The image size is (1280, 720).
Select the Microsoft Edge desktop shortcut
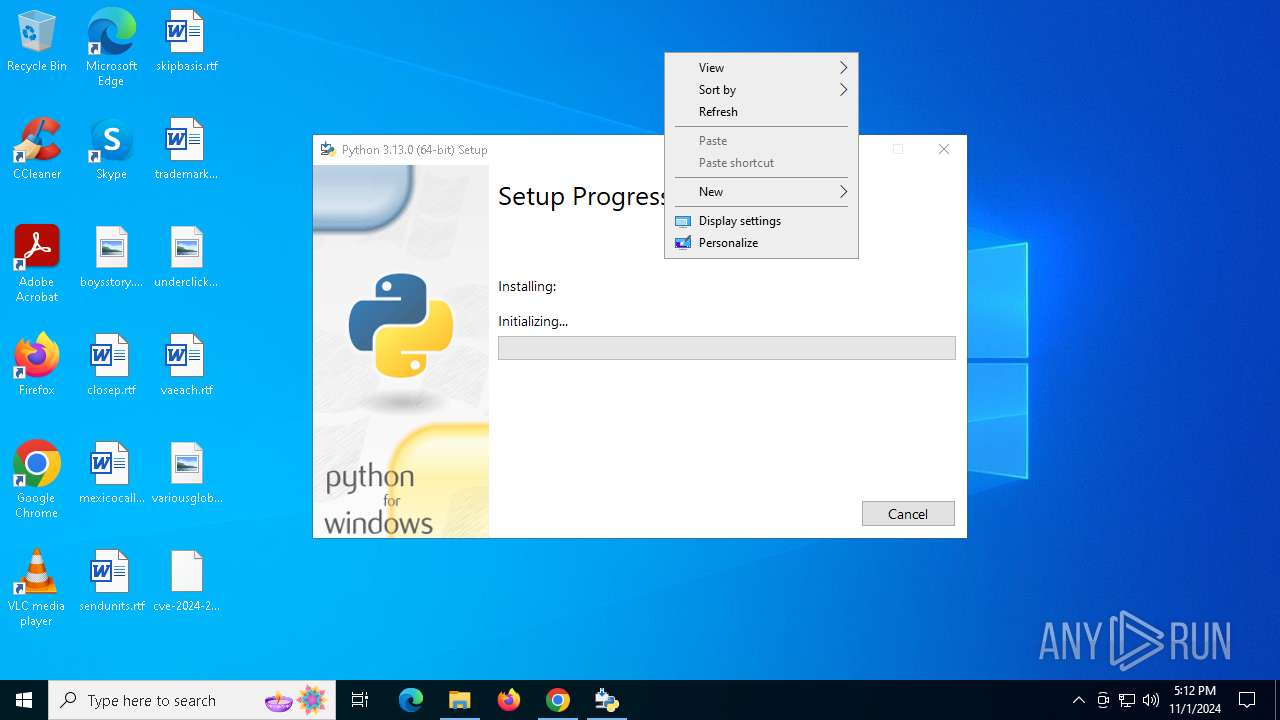(111, 48)
